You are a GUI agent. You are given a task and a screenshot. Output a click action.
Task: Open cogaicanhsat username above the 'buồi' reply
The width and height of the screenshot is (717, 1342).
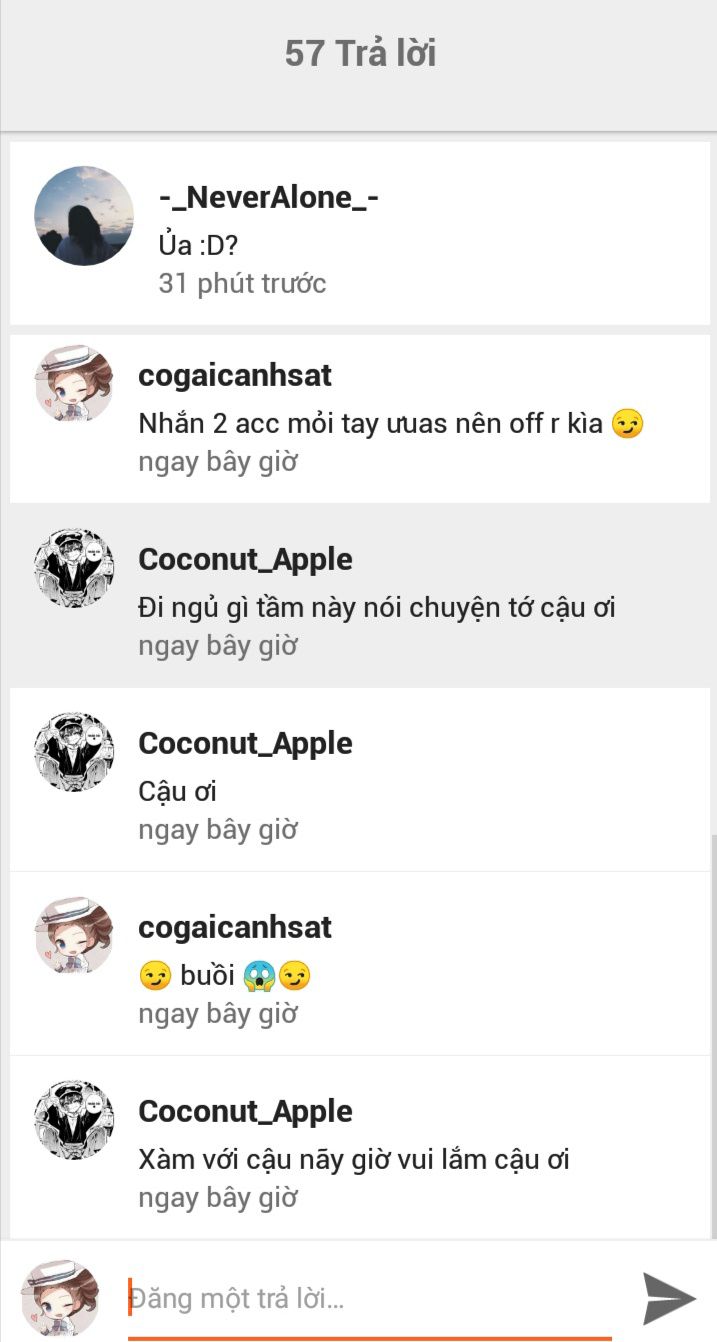[235, 928]
